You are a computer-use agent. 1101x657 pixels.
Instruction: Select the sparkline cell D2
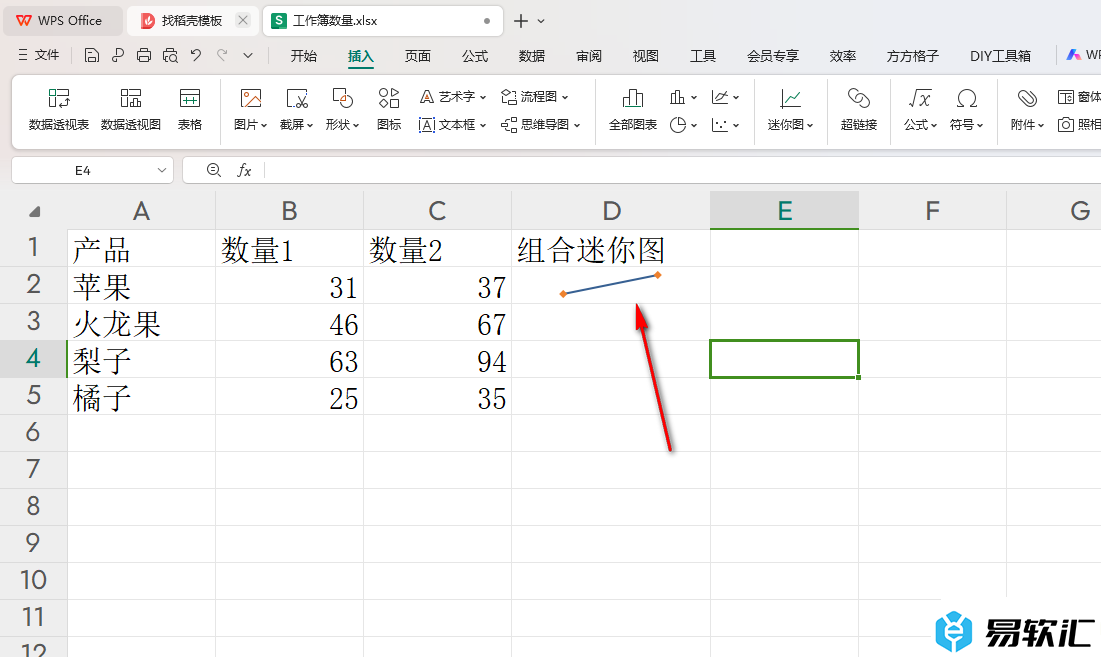611,285
